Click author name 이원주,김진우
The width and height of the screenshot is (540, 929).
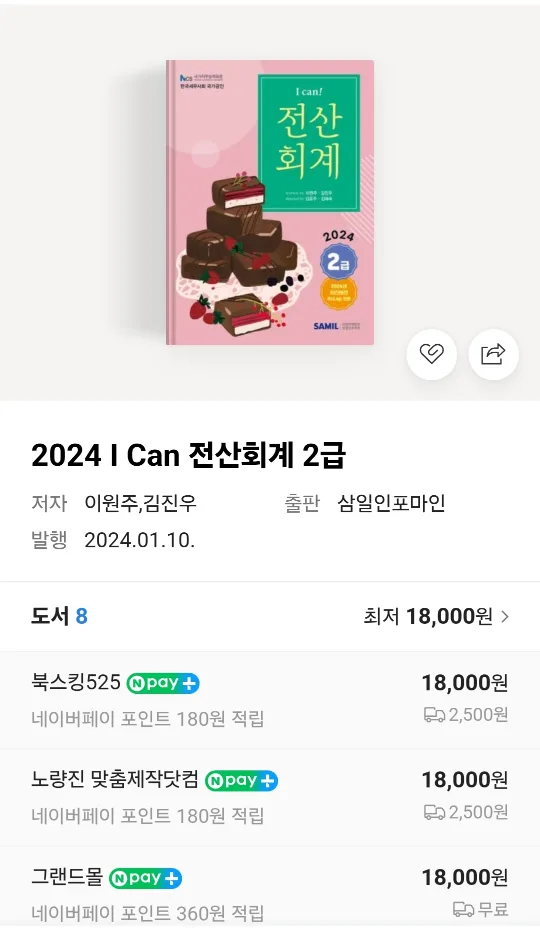[140, 504]
